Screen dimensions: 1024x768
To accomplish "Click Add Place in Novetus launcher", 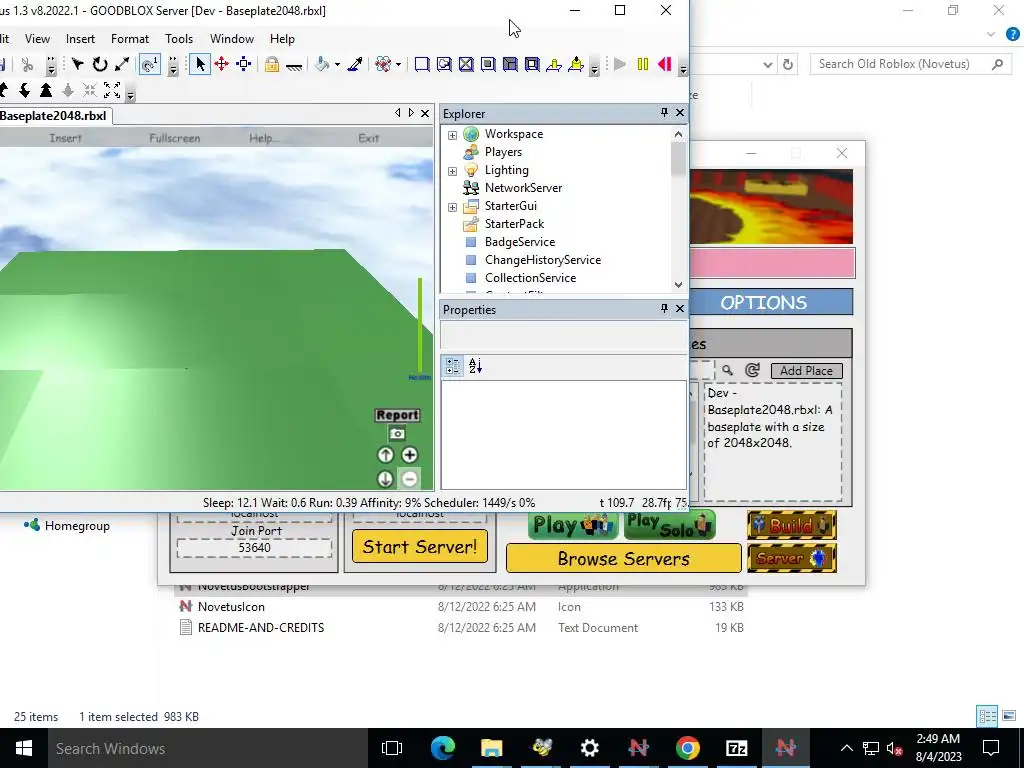I will click(x=807, y=370).
